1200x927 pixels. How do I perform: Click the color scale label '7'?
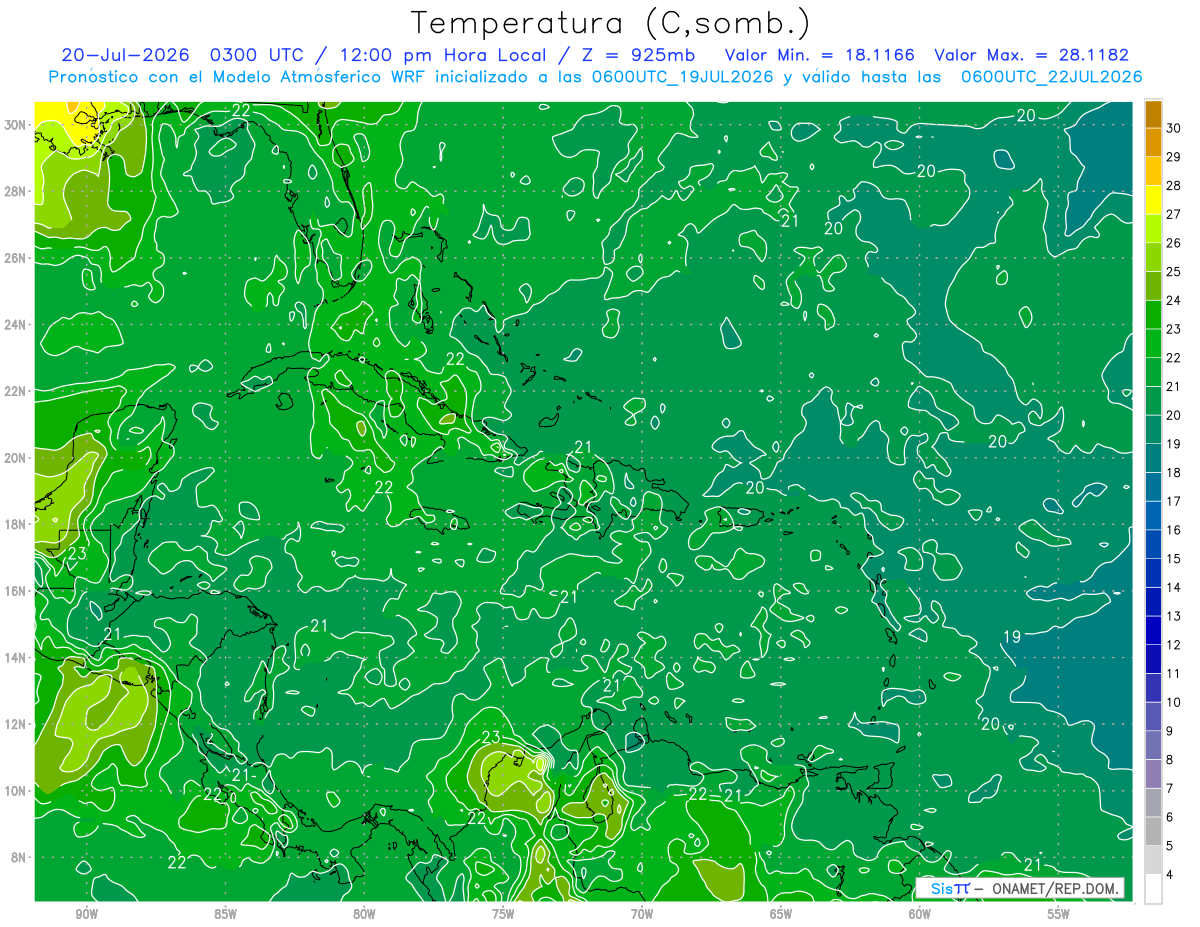[x=1171, y=789]
